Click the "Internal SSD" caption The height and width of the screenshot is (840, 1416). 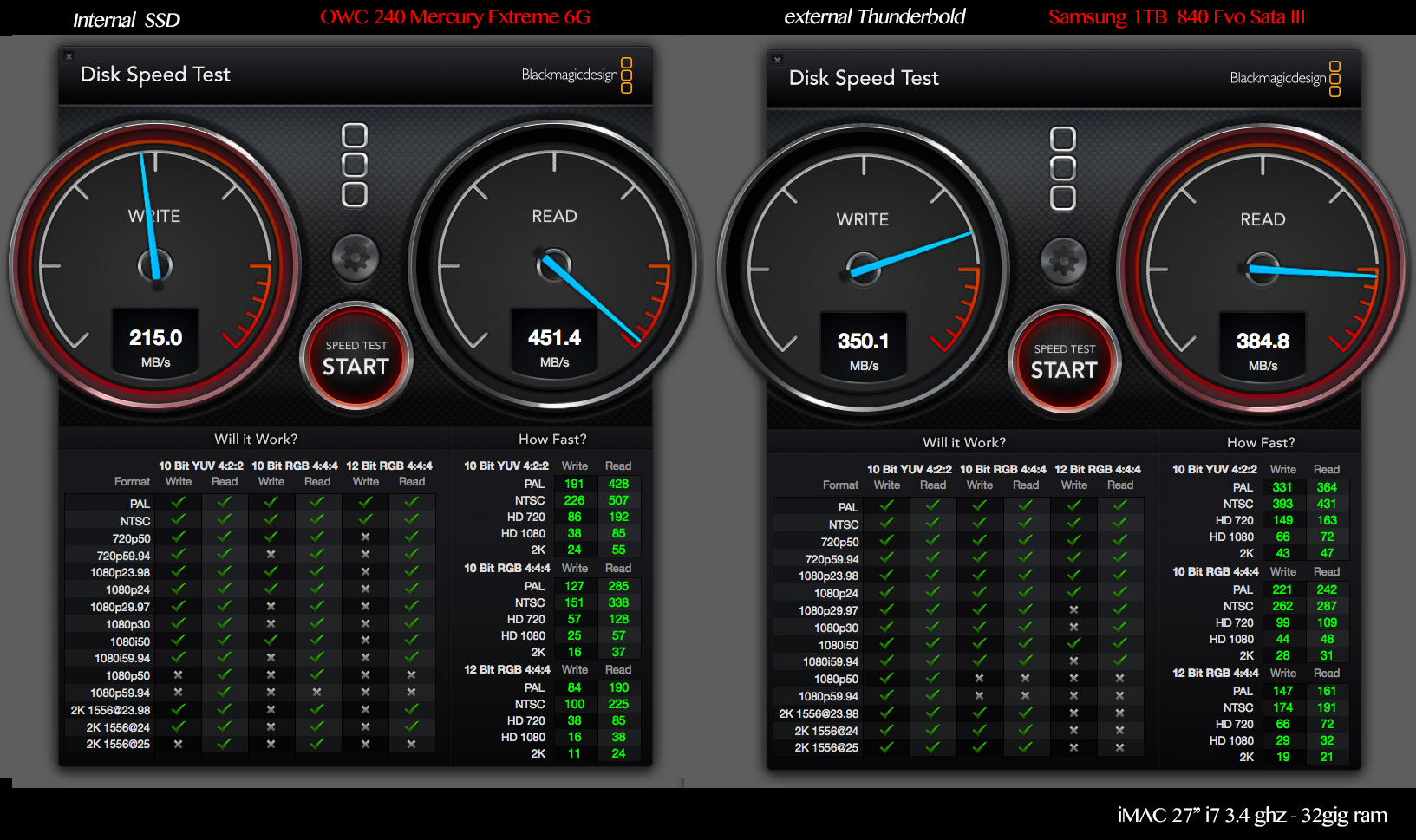[127, 20]
